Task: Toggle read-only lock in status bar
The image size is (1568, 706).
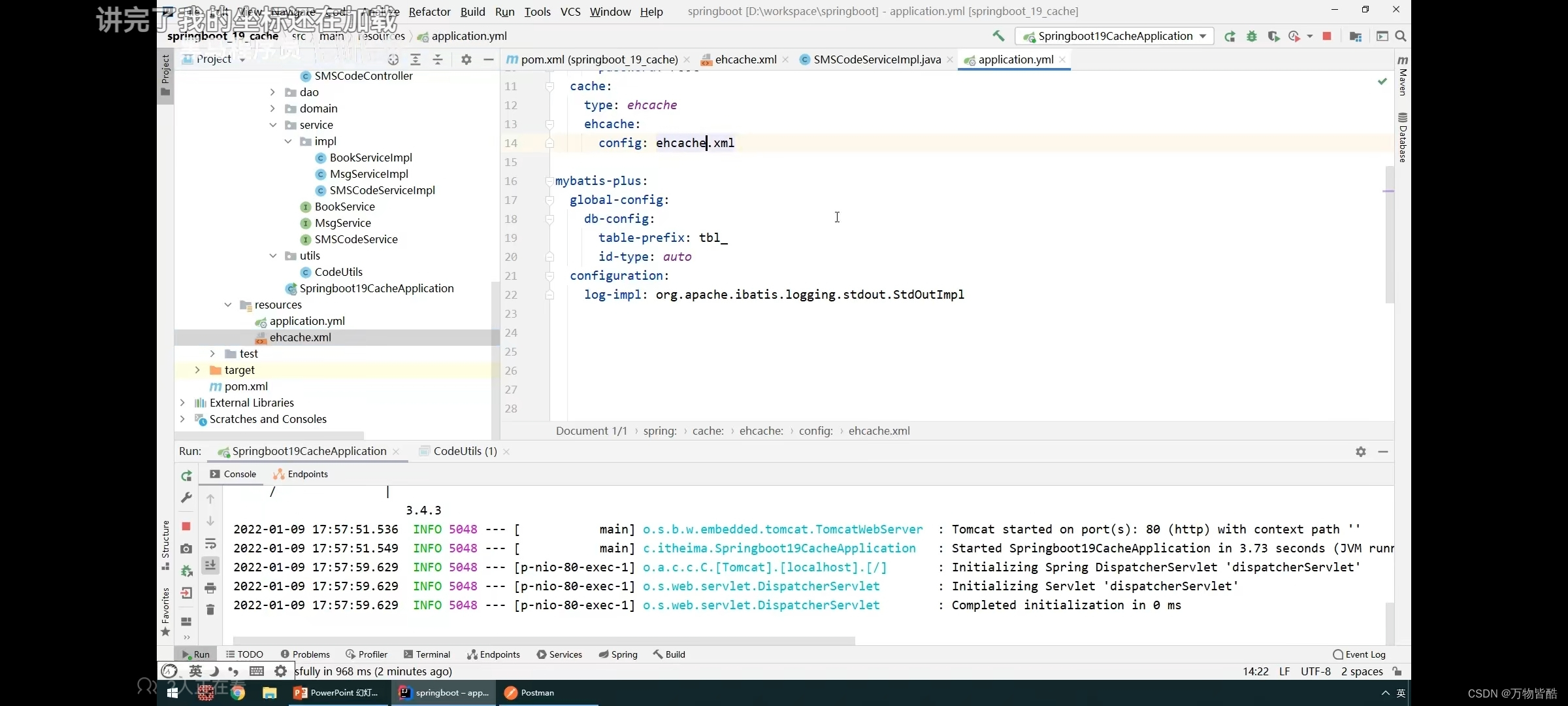Action: [1397, 671]
